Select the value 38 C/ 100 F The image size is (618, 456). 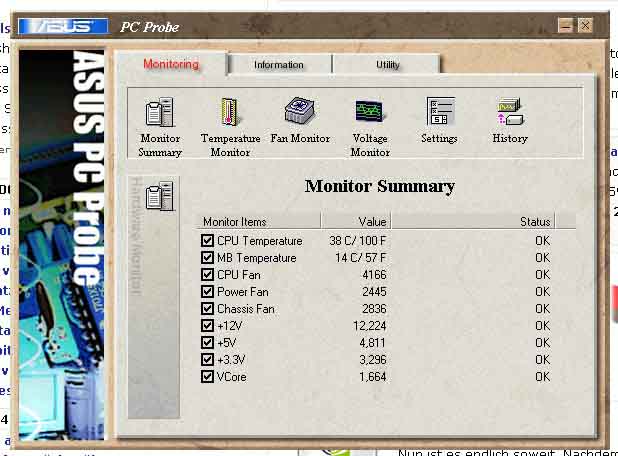tap(358, 240)
